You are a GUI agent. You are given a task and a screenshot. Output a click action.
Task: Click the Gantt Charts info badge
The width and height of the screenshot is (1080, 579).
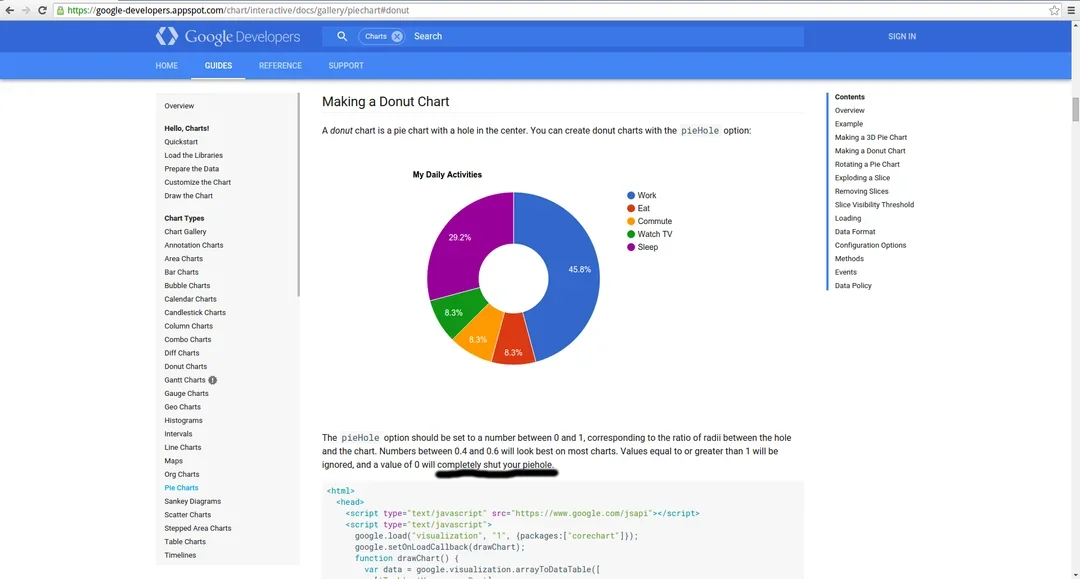point(213,380)
